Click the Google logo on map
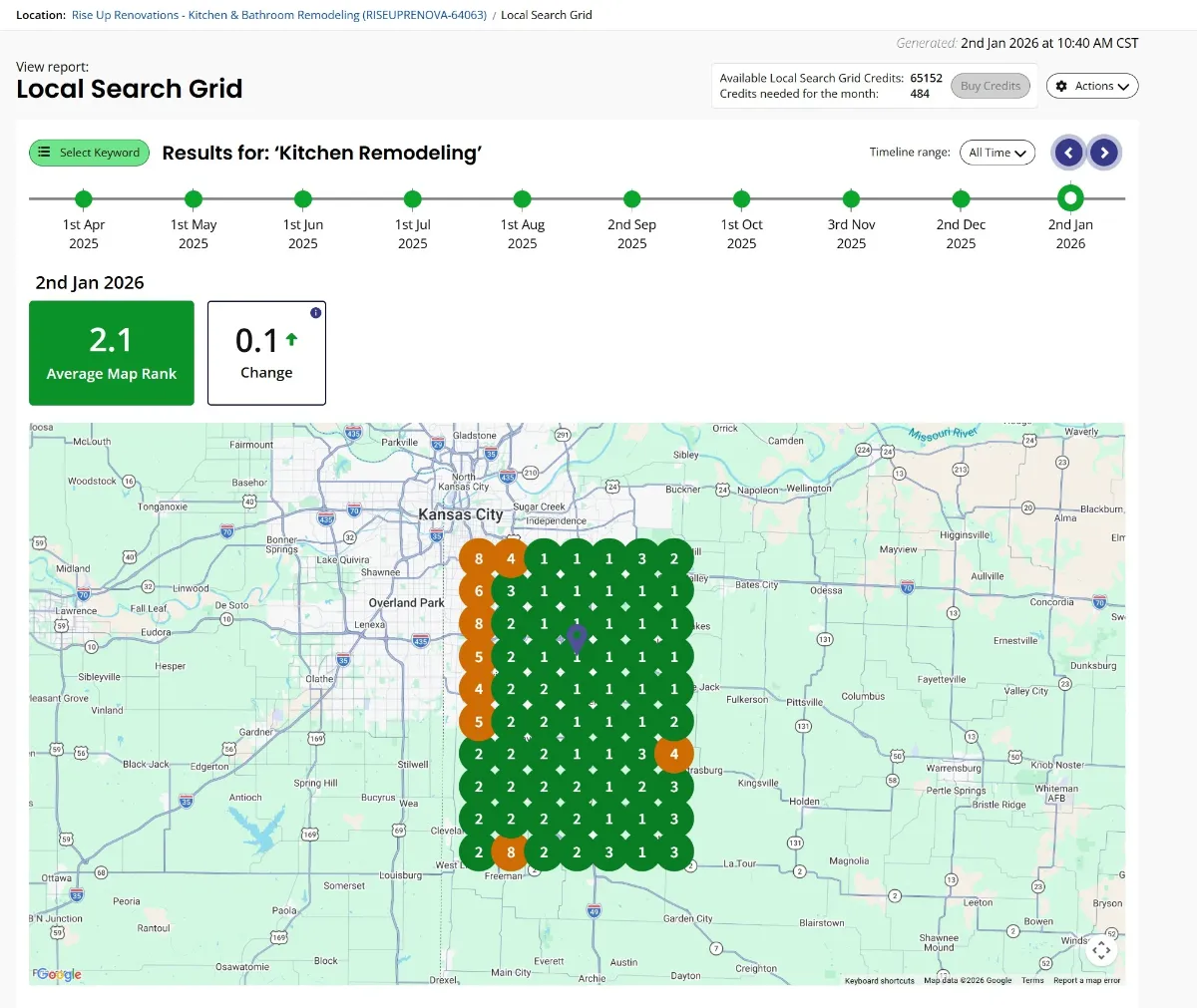 [59, 974]
